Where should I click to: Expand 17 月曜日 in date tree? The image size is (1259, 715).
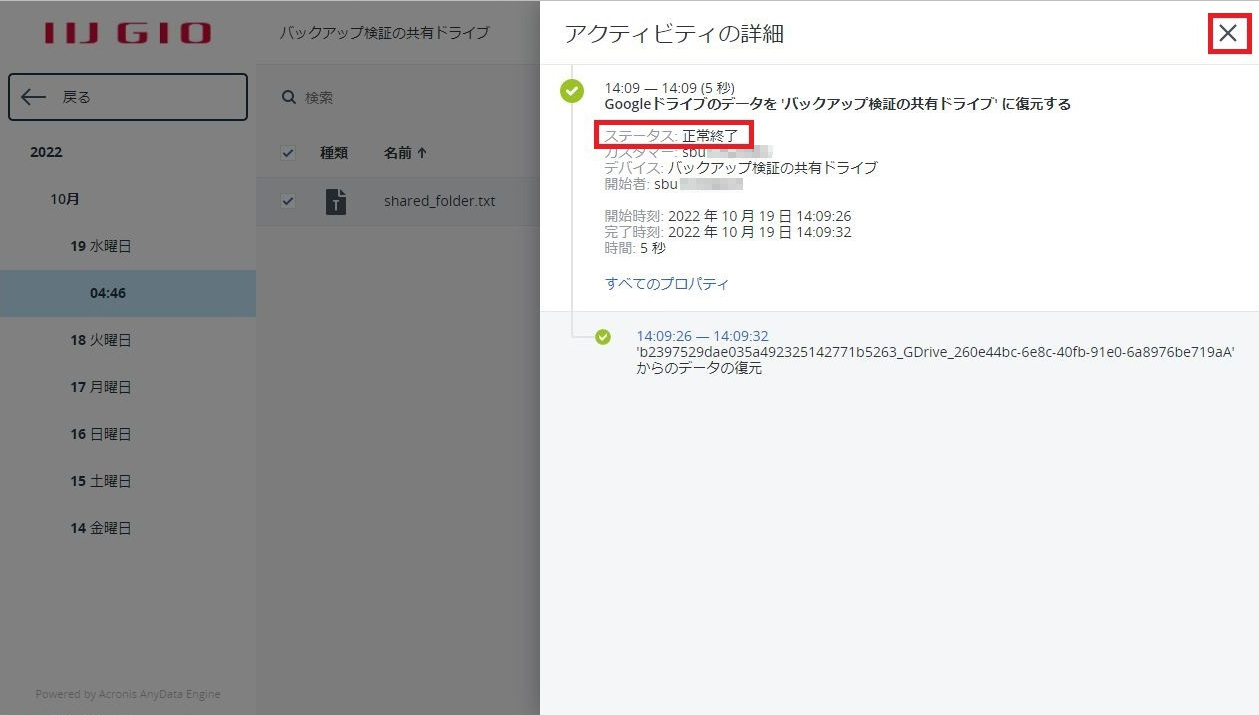coord(101,387)
